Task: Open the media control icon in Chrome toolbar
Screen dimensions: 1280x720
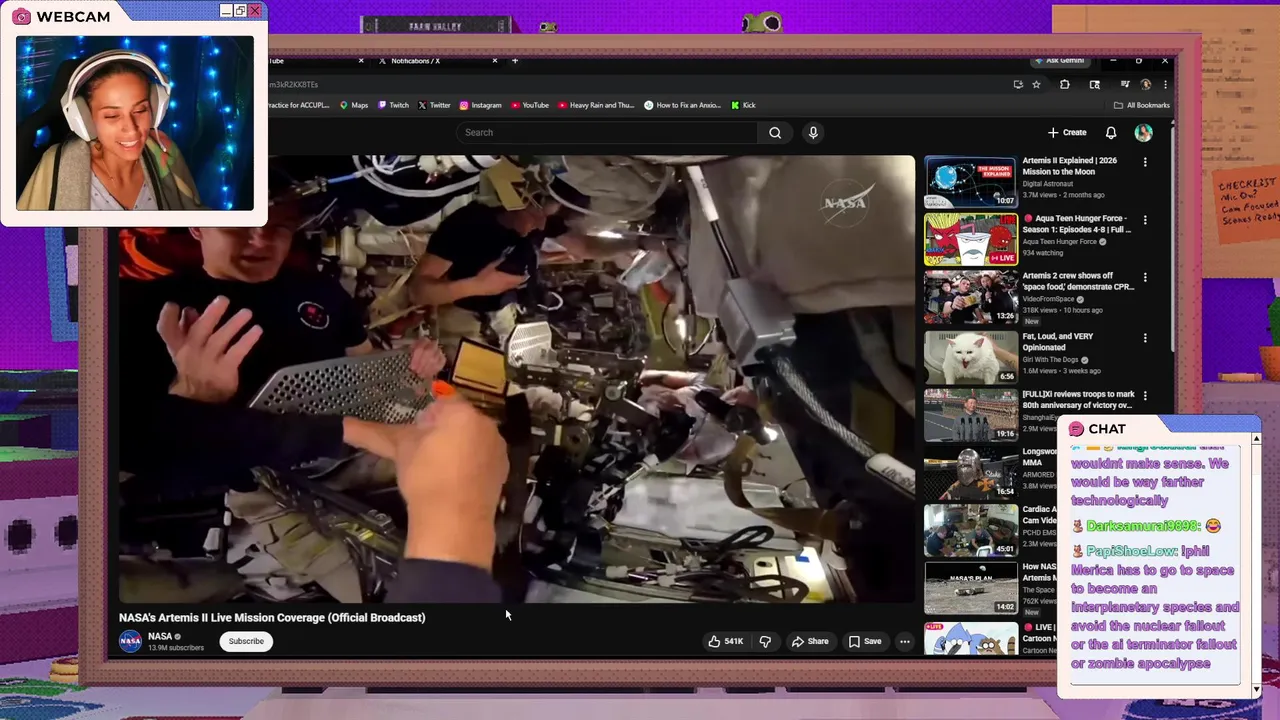Action: coord(1125,85)
